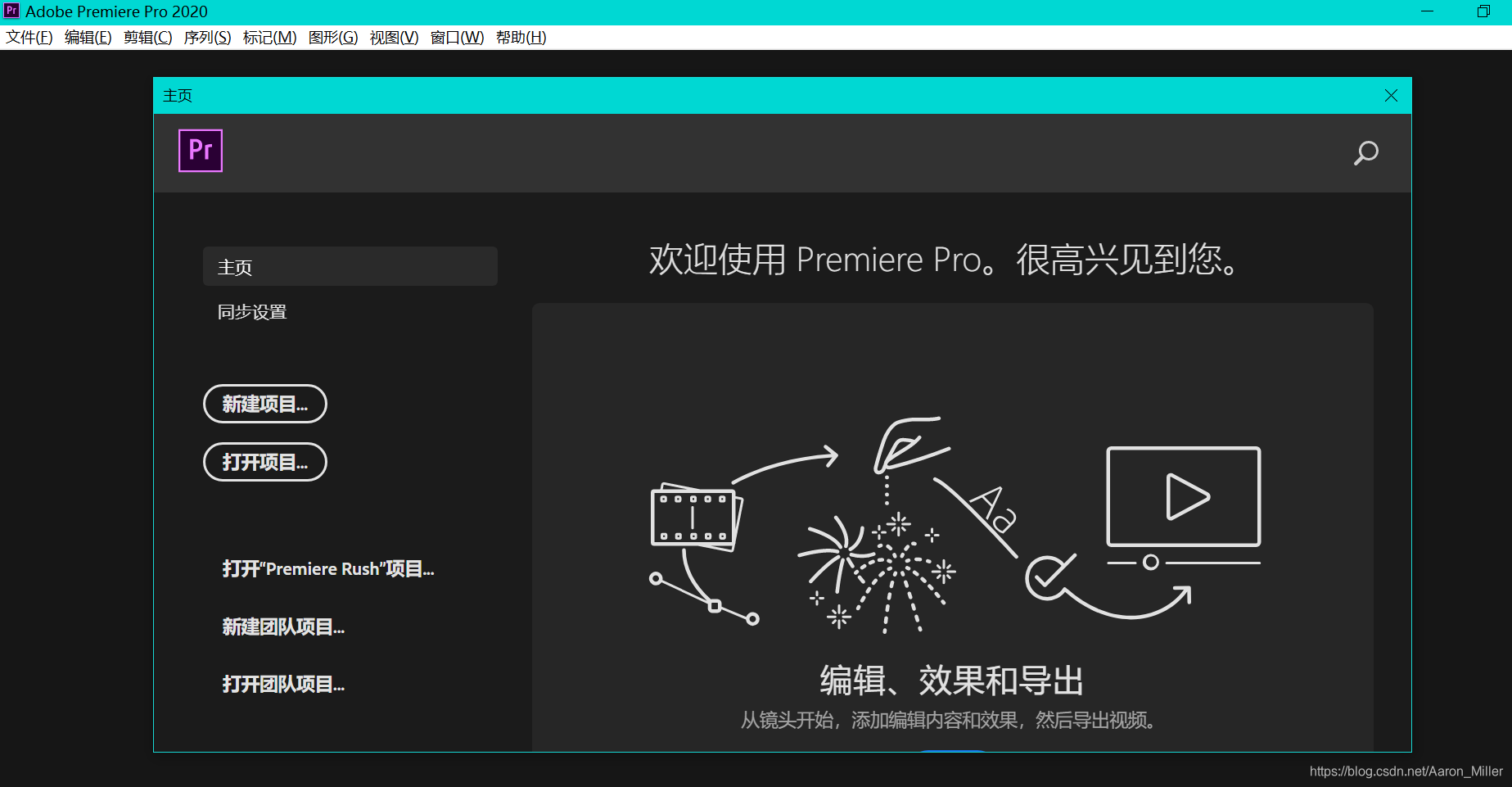The width and height of the screenshot is (1512, 787).
Task: Open a Premiere Rush project link
Action: [x=328, y=569]
